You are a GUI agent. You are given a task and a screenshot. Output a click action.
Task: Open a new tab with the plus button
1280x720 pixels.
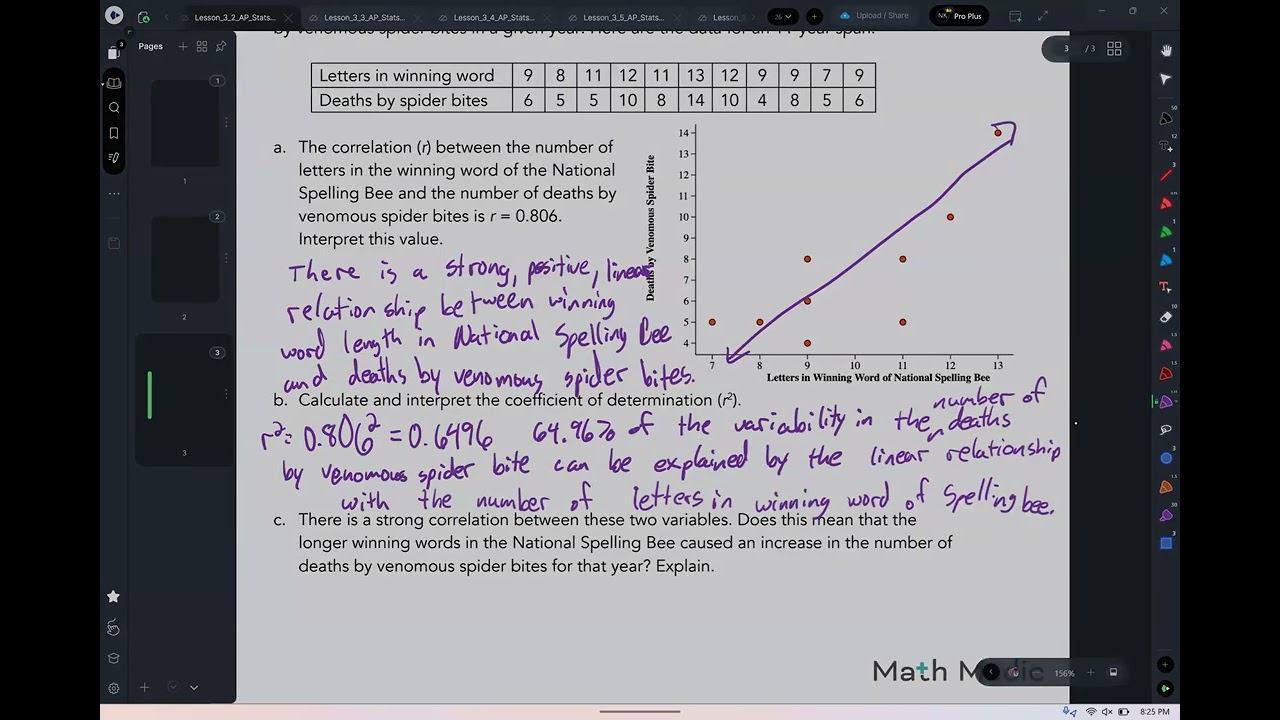[x=814, y=16]
